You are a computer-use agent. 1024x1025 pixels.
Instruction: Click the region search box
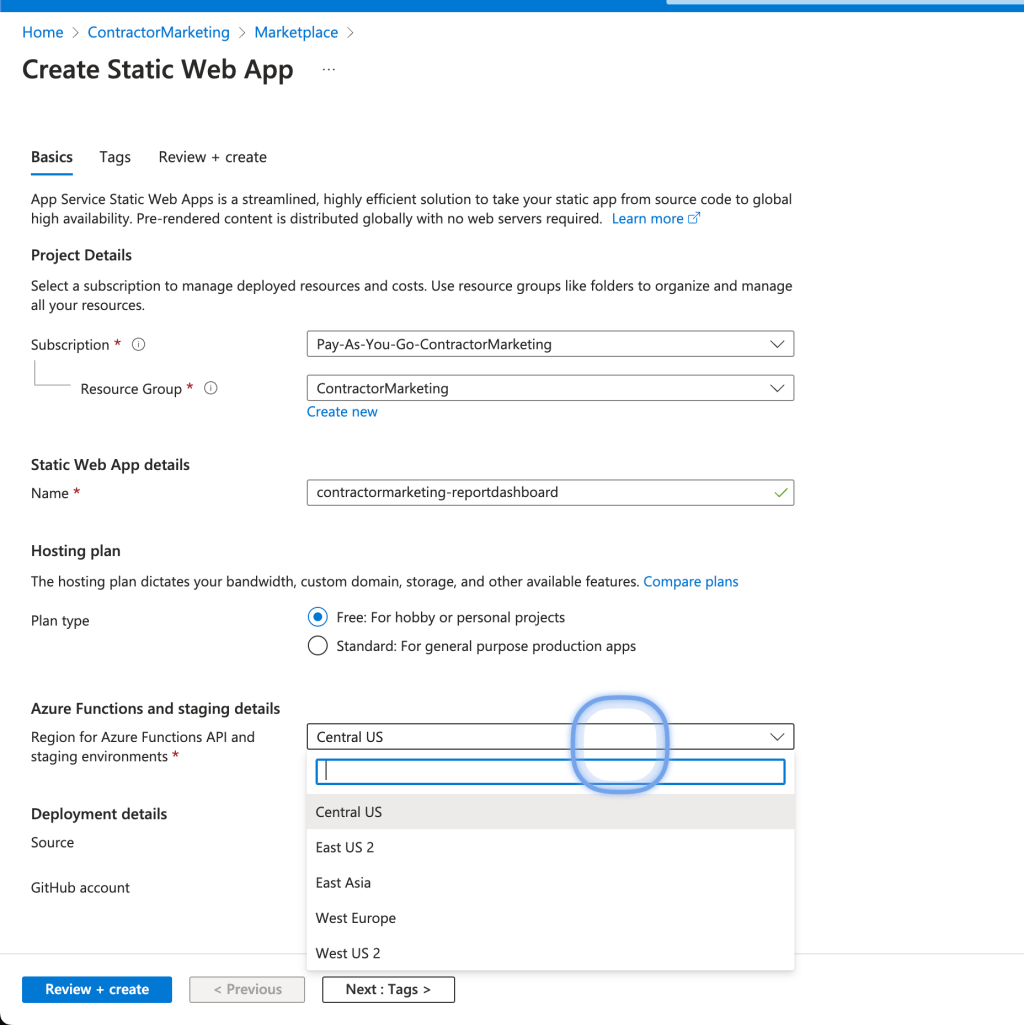coord(550,771)
